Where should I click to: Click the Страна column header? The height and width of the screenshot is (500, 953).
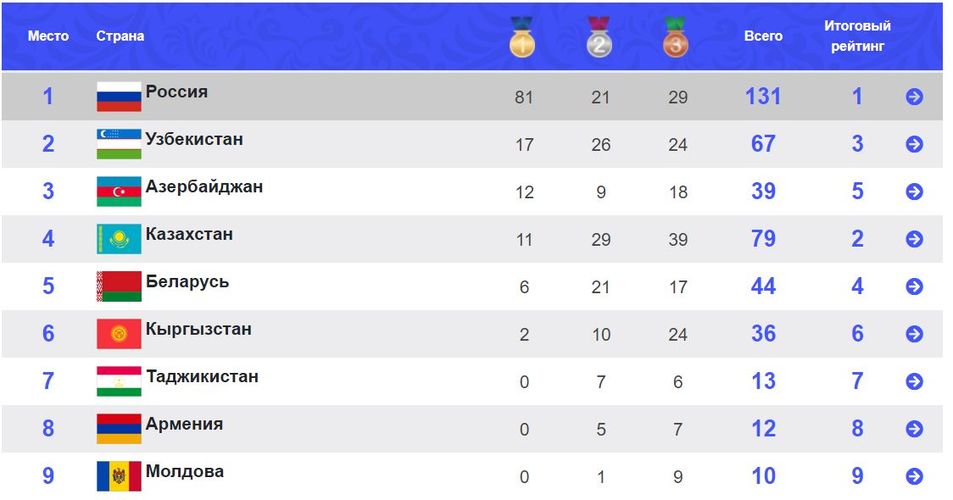point(120,36)
